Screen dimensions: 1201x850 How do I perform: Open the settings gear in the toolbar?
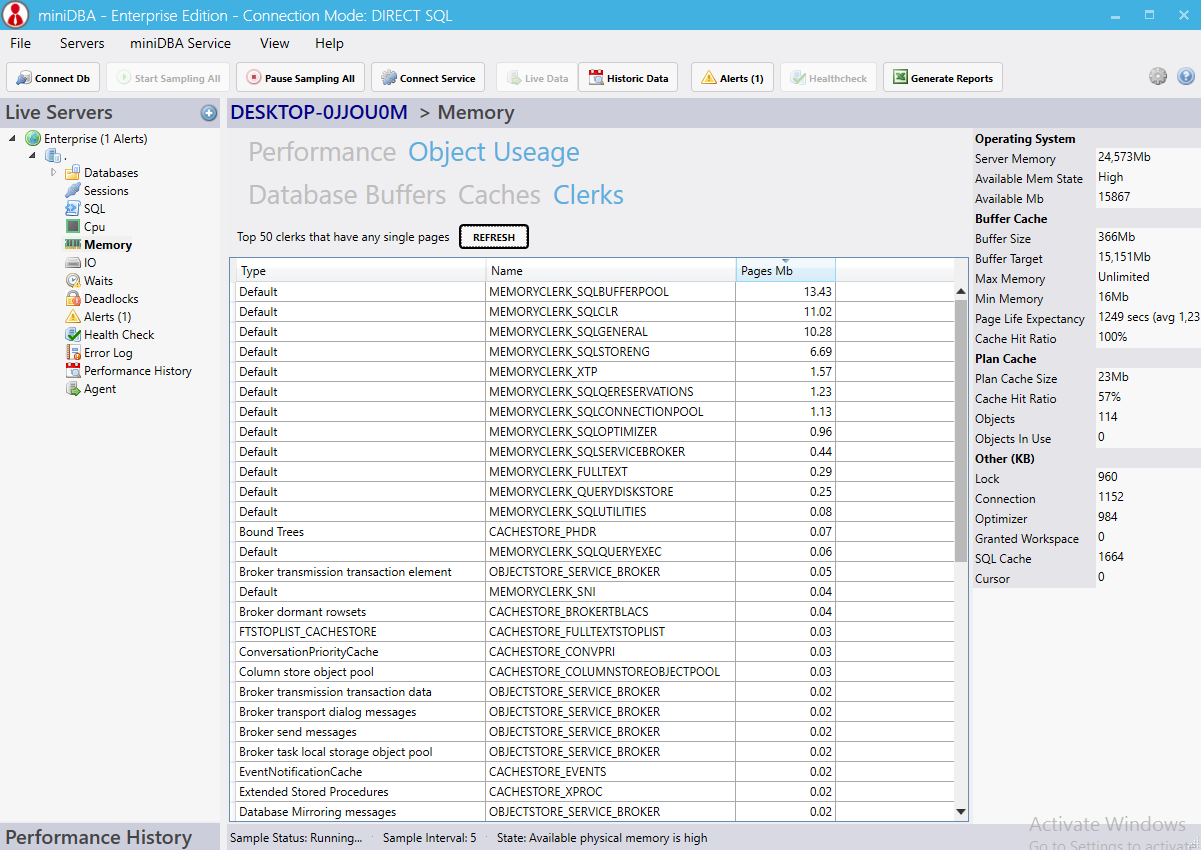1158,76
